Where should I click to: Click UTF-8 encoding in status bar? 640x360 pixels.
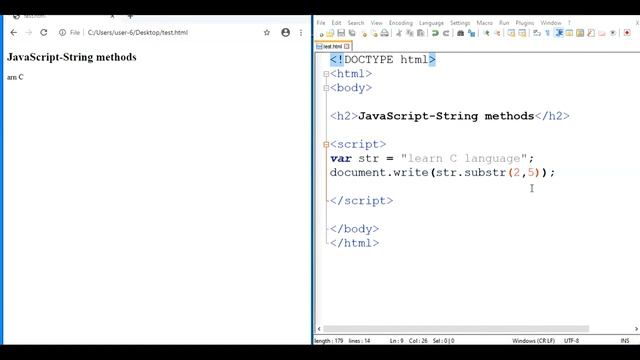(571, 340)
